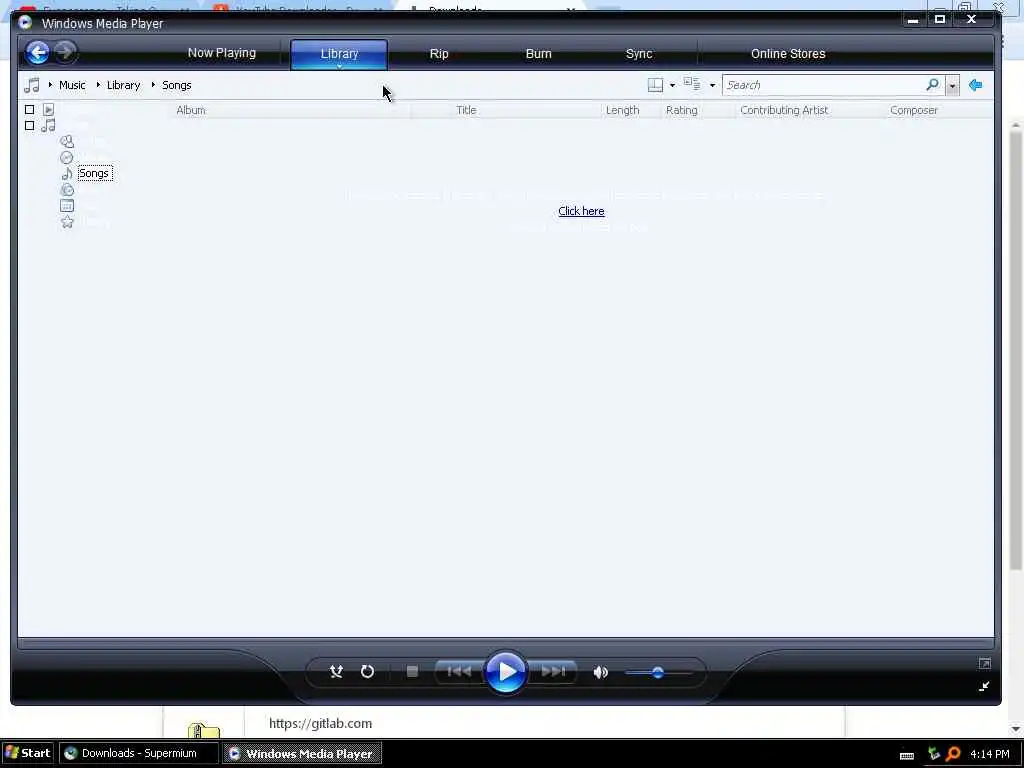Click the keyboard icon in system tray
Viewport: 1024px width, 768px height.
(x=906, y=756)
